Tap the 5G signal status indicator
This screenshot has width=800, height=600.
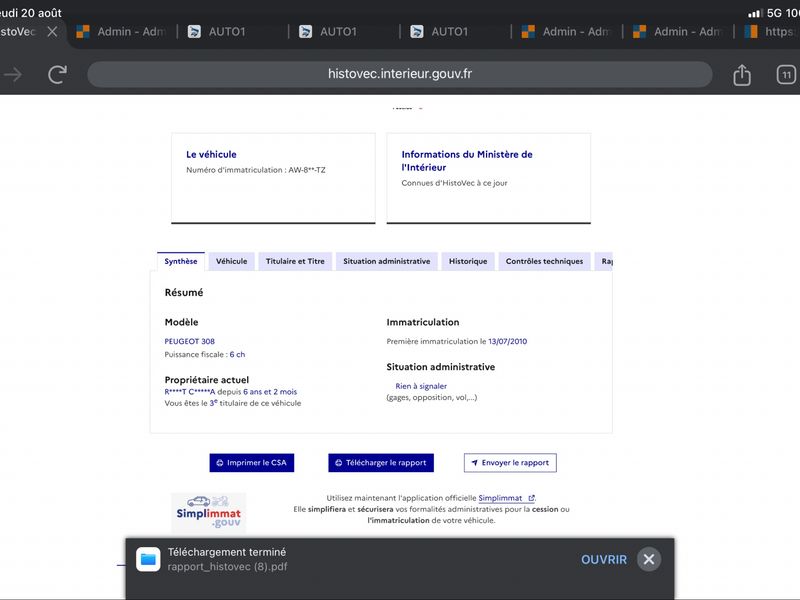pos(765,13)
